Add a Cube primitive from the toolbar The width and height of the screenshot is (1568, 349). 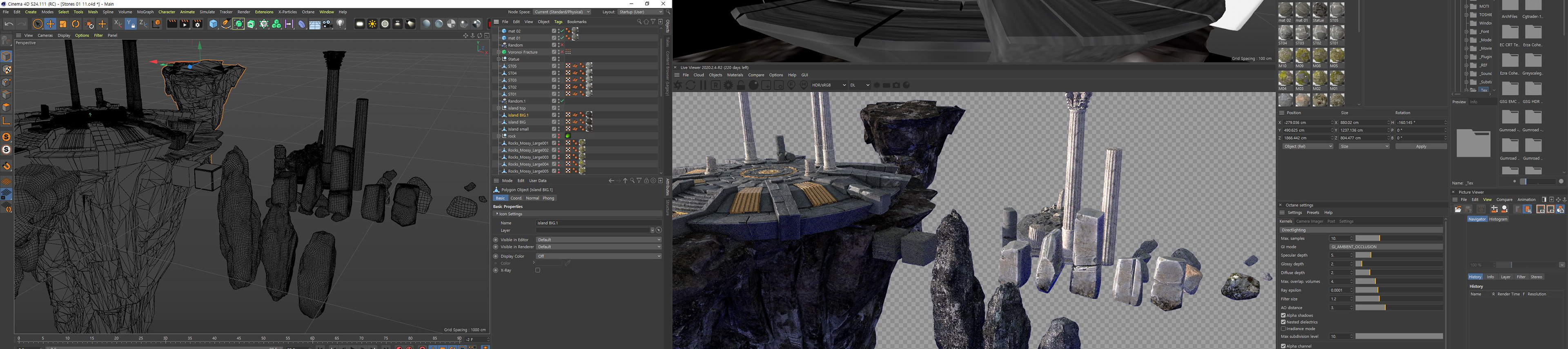pyautogui.click(x=213, y=24)
